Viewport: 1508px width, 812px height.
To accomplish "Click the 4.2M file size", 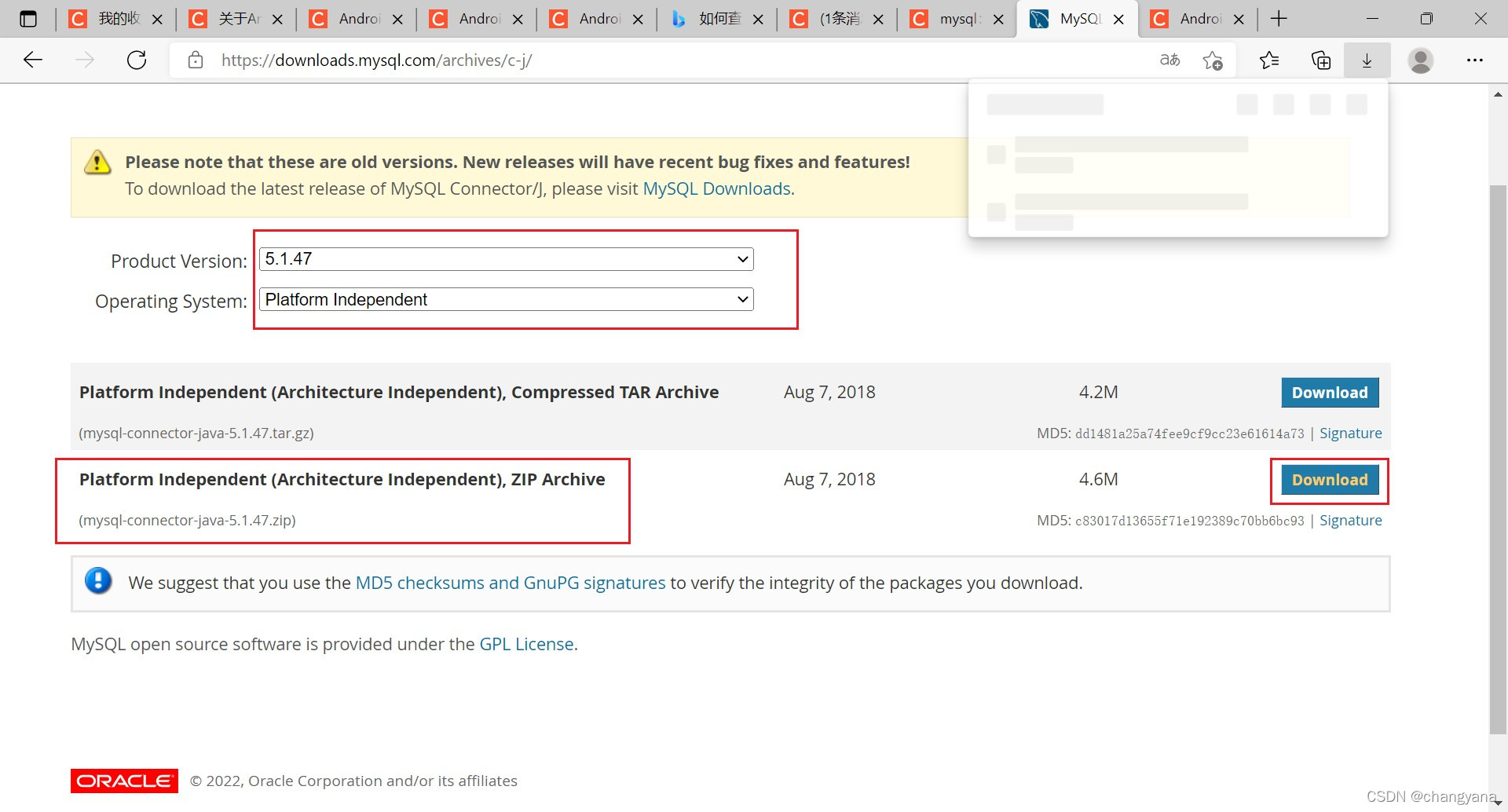I will (1098, 393).
